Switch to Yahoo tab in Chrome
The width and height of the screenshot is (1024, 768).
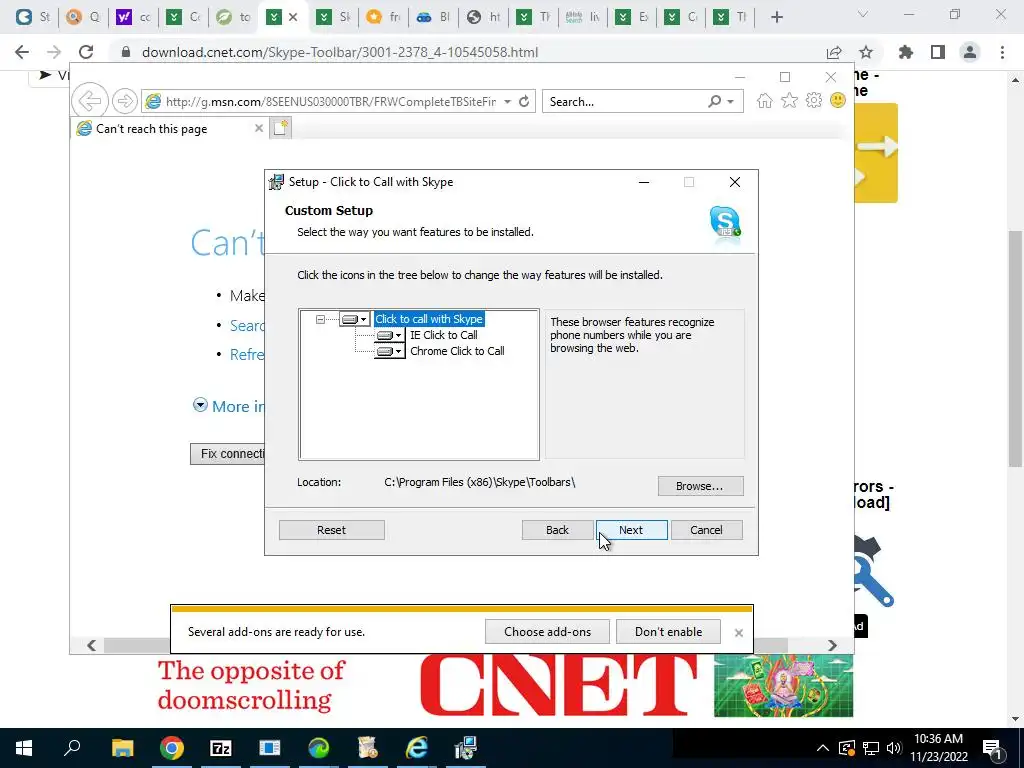pos(133,17)
